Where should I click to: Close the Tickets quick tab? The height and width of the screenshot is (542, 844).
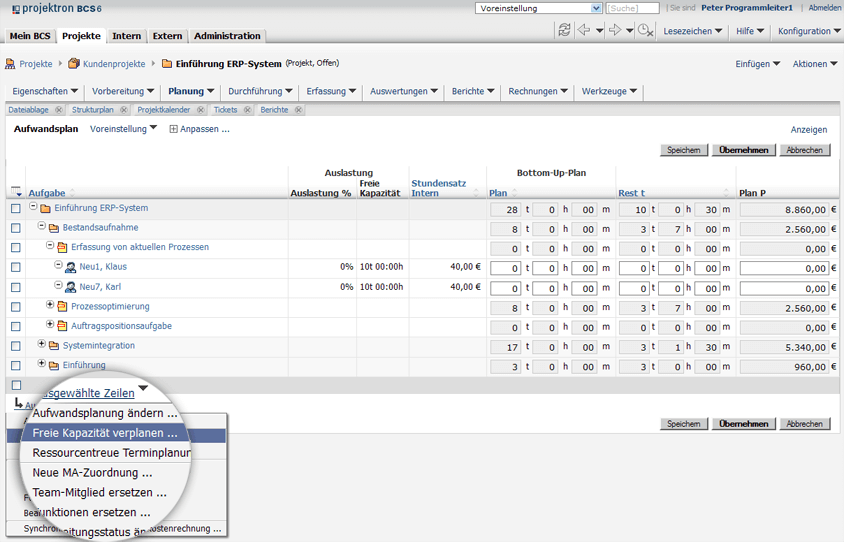pyautogui.click(x=247, y=110)
